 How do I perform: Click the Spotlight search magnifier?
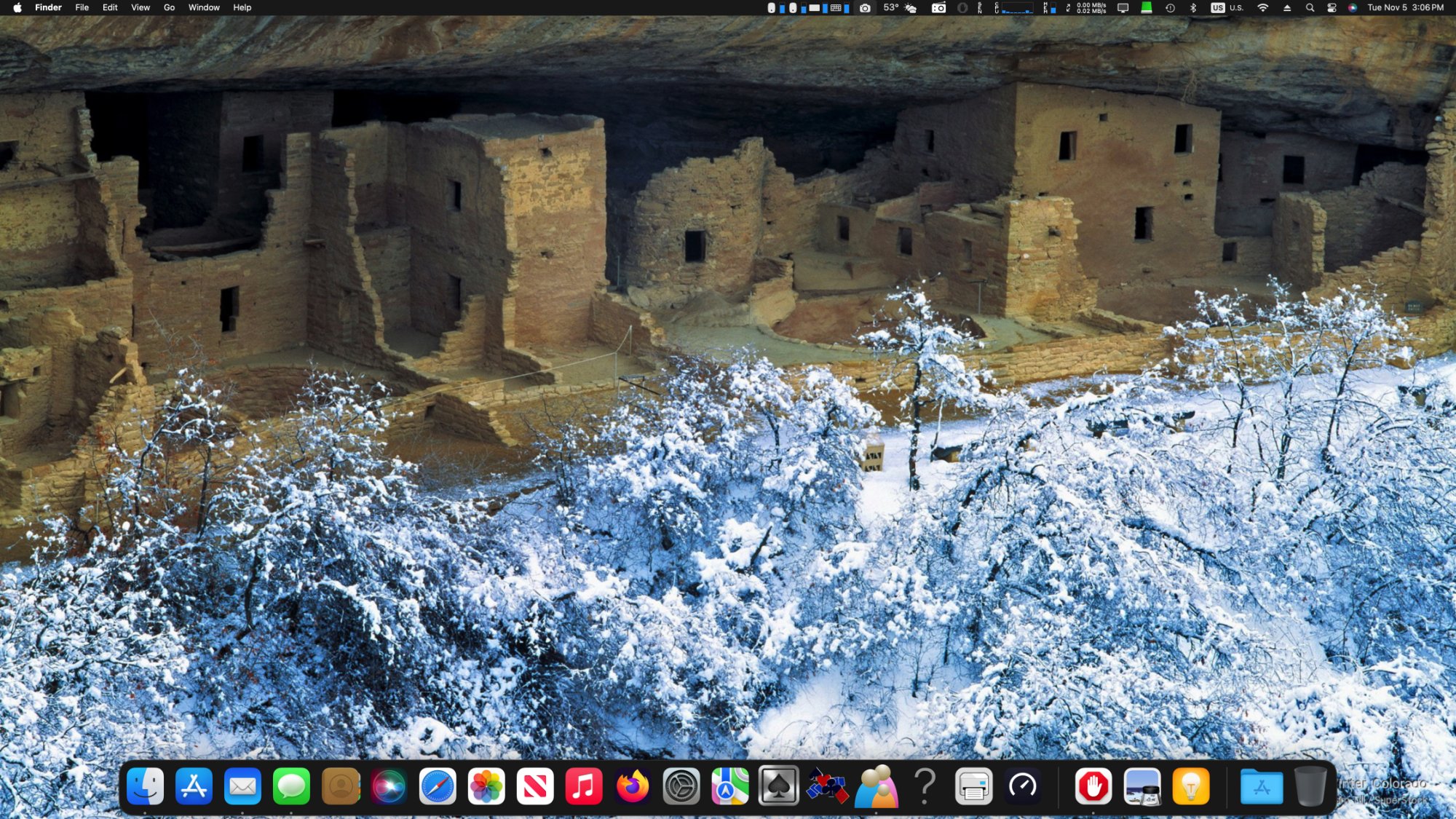[1310, 8]
